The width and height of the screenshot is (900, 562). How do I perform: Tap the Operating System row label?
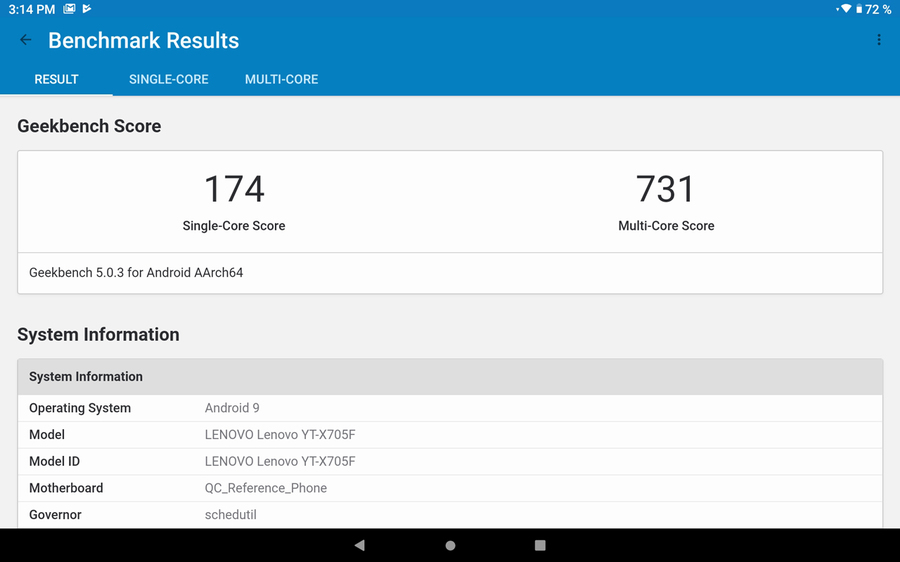coord(80,408)
